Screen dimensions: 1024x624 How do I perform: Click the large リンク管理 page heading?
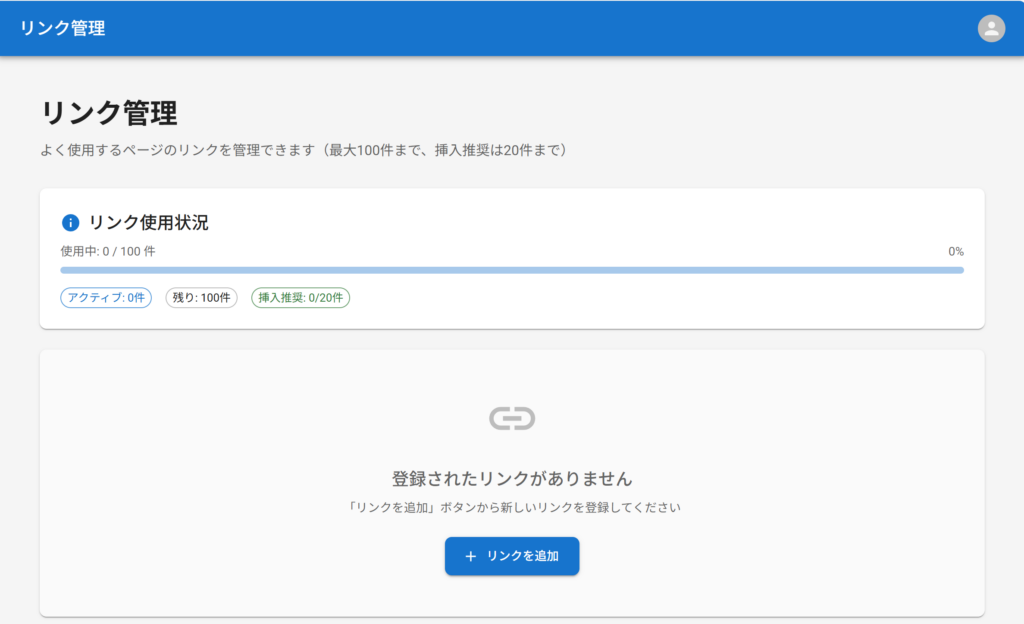(109, 113)
